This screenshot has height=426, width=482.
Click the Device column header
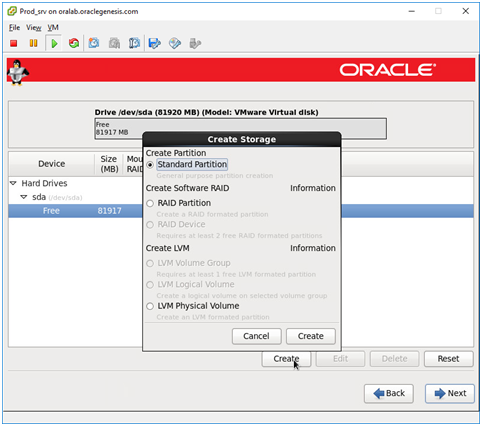pyautogui.click(x=52, y=164)
